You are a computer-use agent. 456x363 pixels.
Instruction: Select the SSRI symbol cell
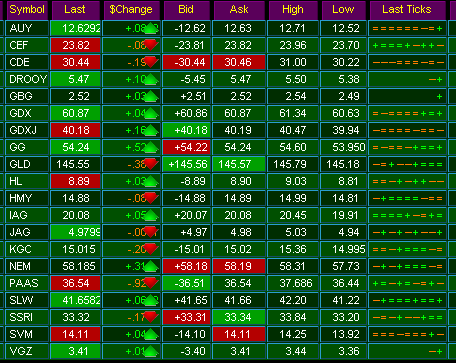click(27, 317)
